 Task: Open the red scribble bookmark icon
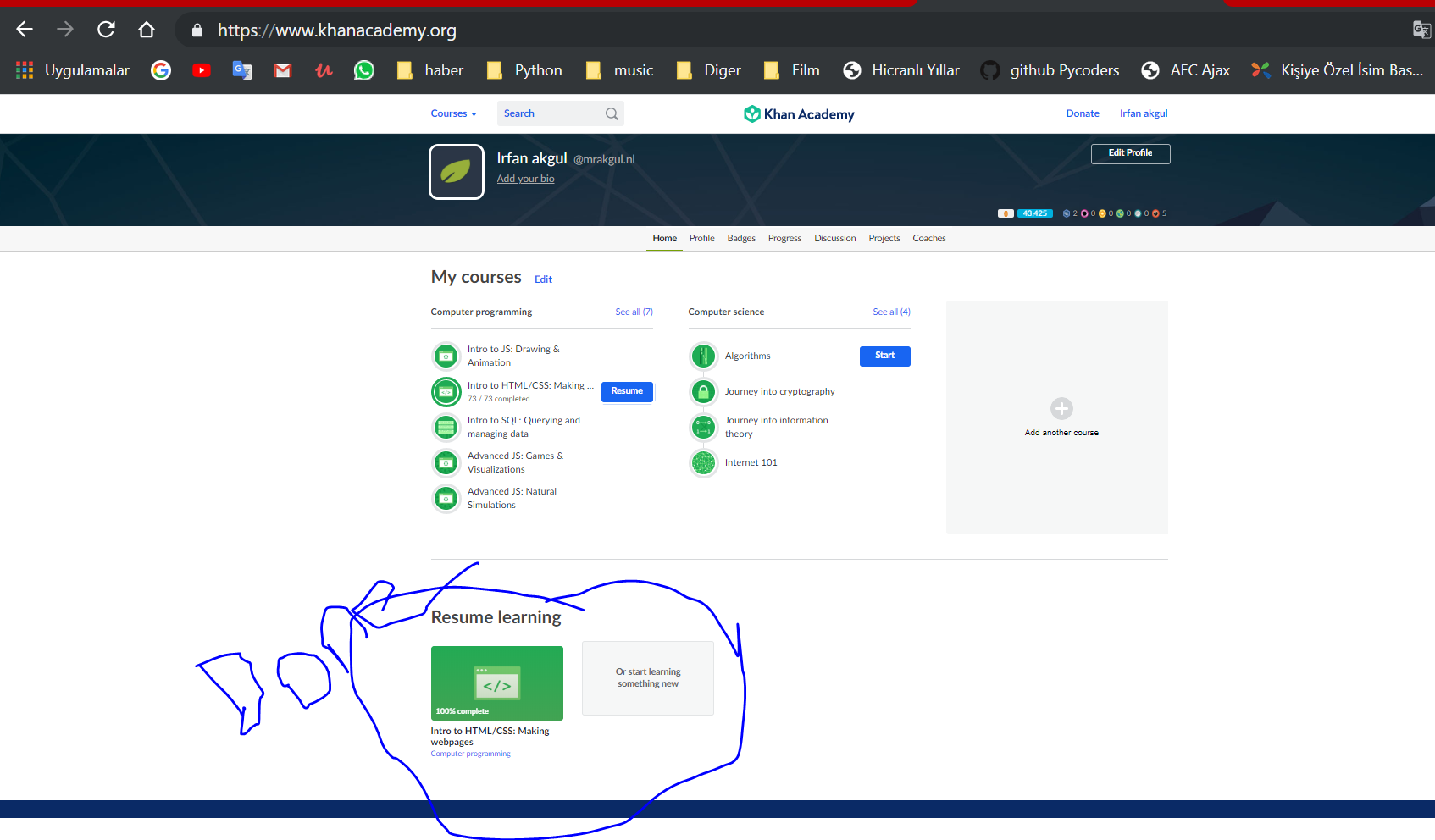324,70
